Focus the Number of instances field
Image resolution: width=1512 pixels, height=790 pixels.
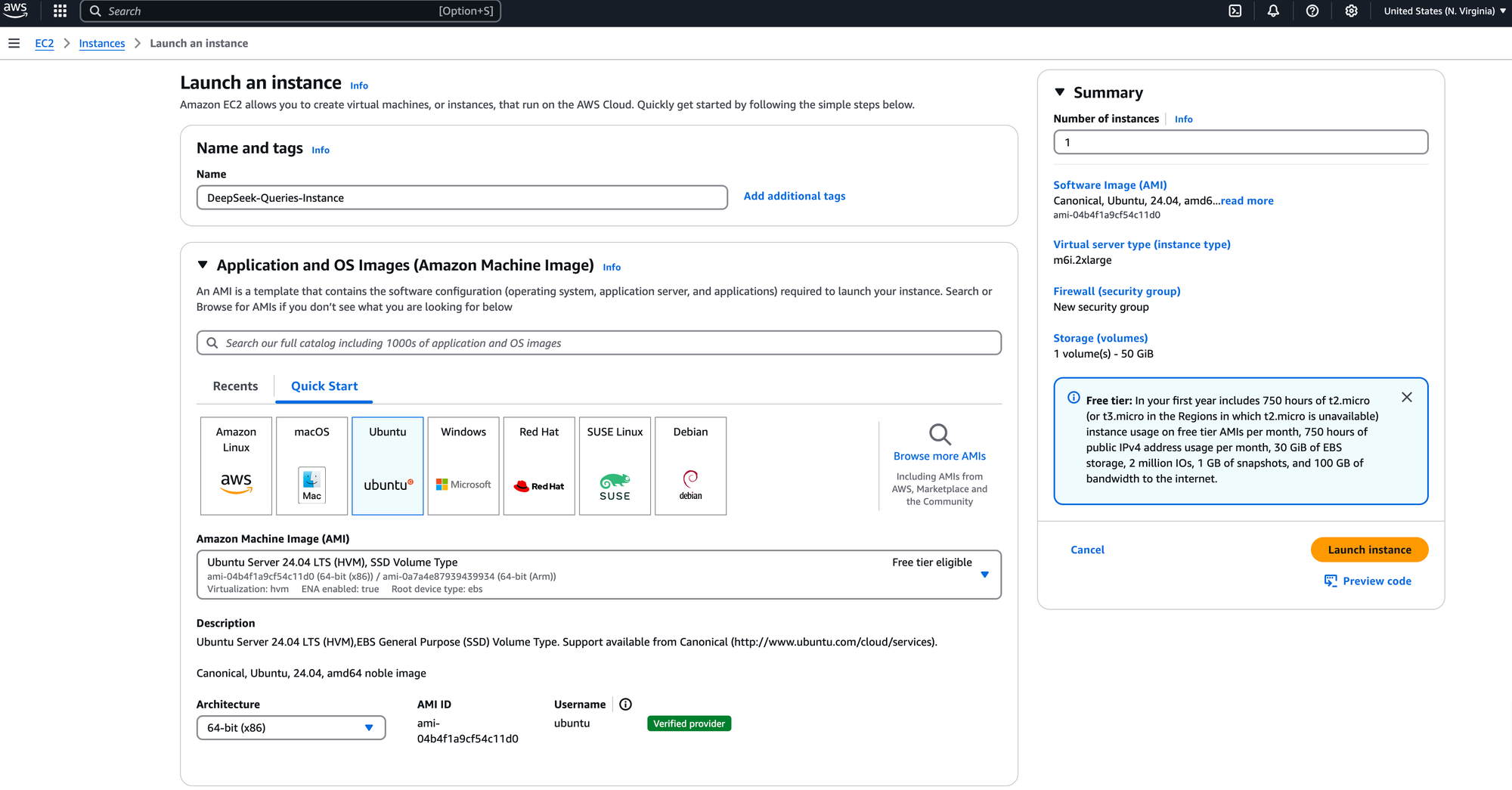[x=1241, y=142]
